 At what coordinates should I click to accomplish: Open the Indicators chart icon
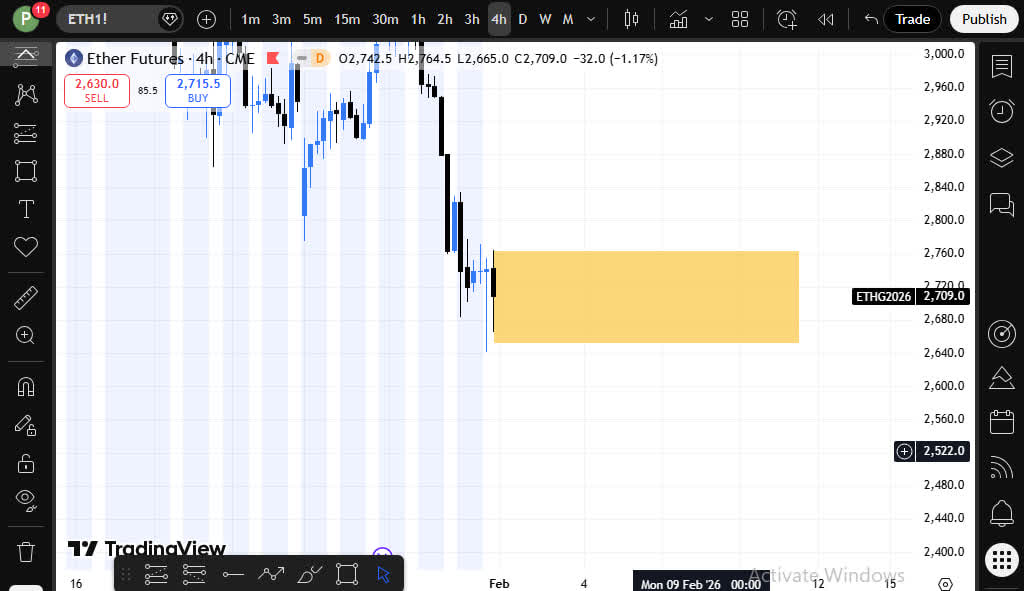(x=679, y=19)
